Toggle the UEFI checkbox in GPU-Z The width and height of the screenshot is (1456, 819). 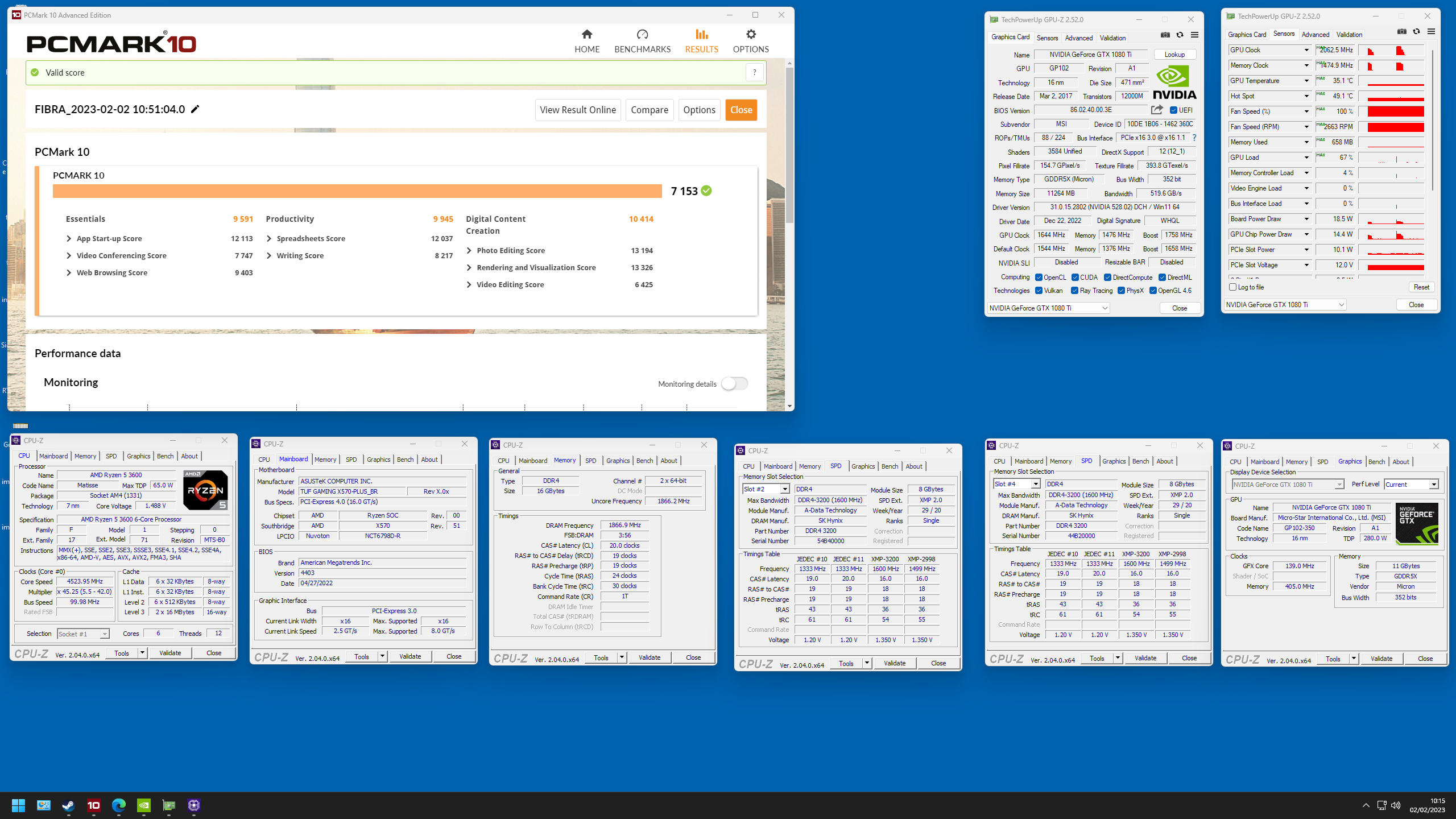1173,110
